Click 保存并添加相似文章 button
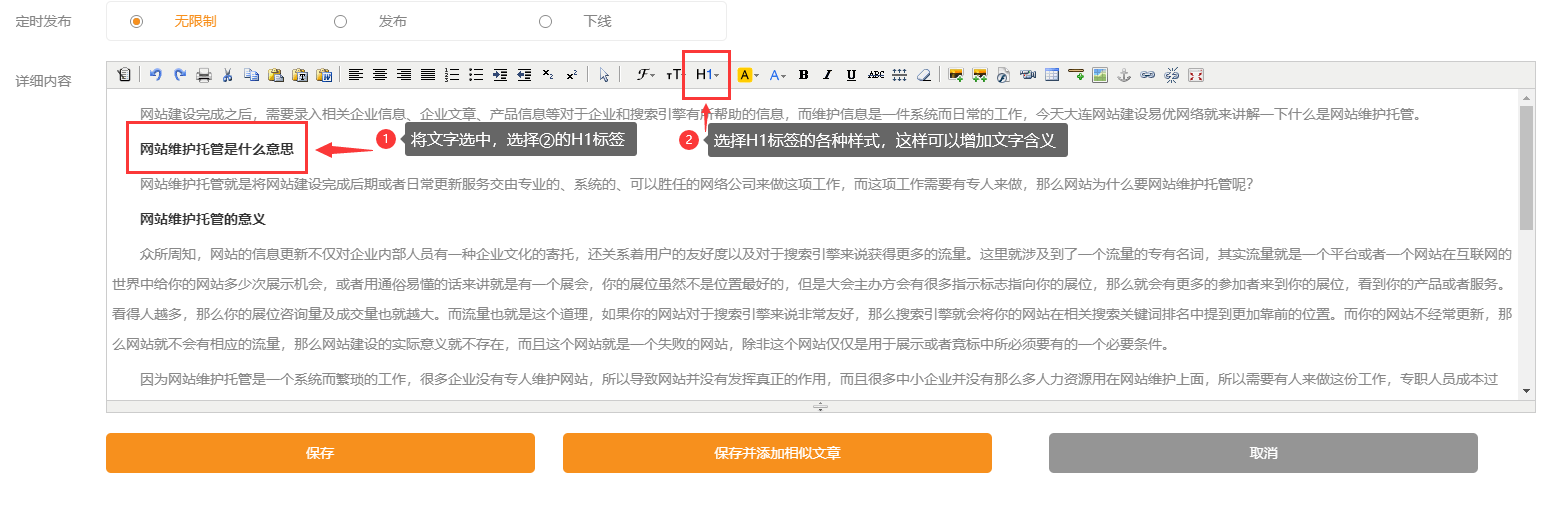 tap(777, 453)
